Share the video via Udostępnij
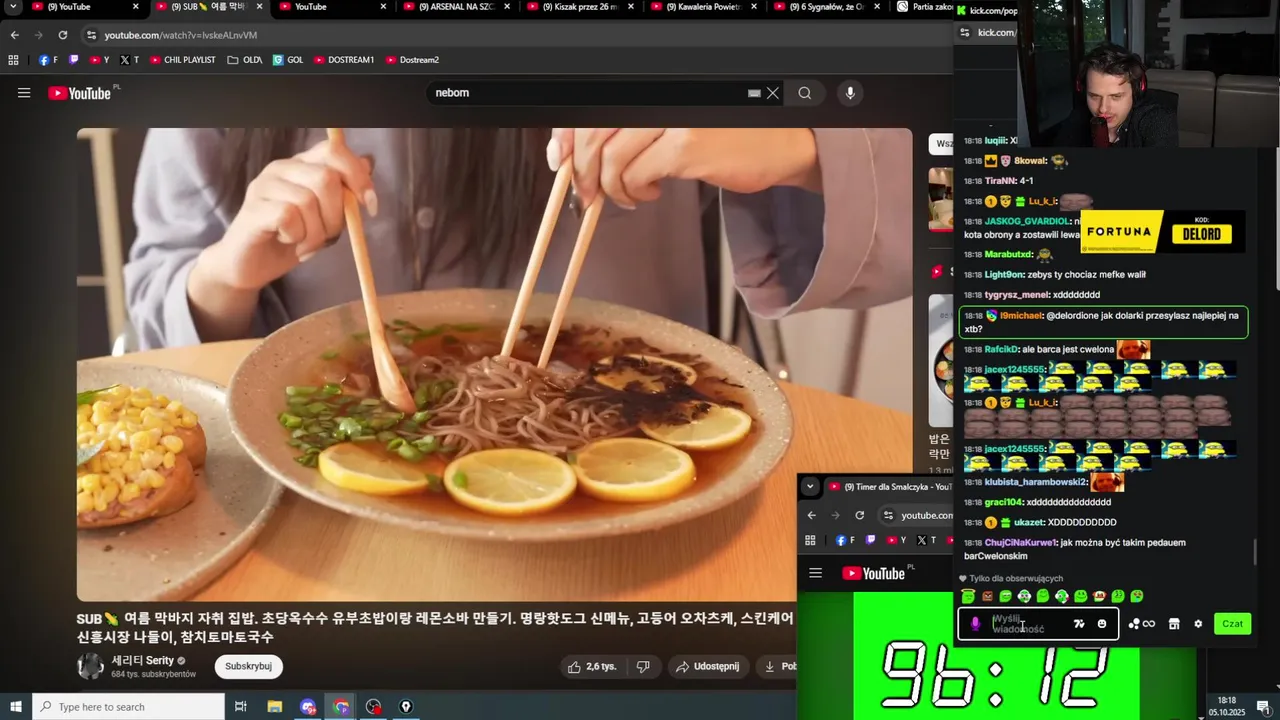1280x720 pixels. (x=707, y=666)
